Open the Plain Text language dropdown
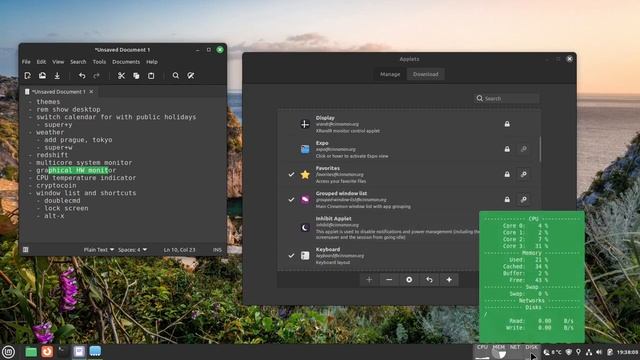This screenshot has height=360, width=640. pos(99,249)
